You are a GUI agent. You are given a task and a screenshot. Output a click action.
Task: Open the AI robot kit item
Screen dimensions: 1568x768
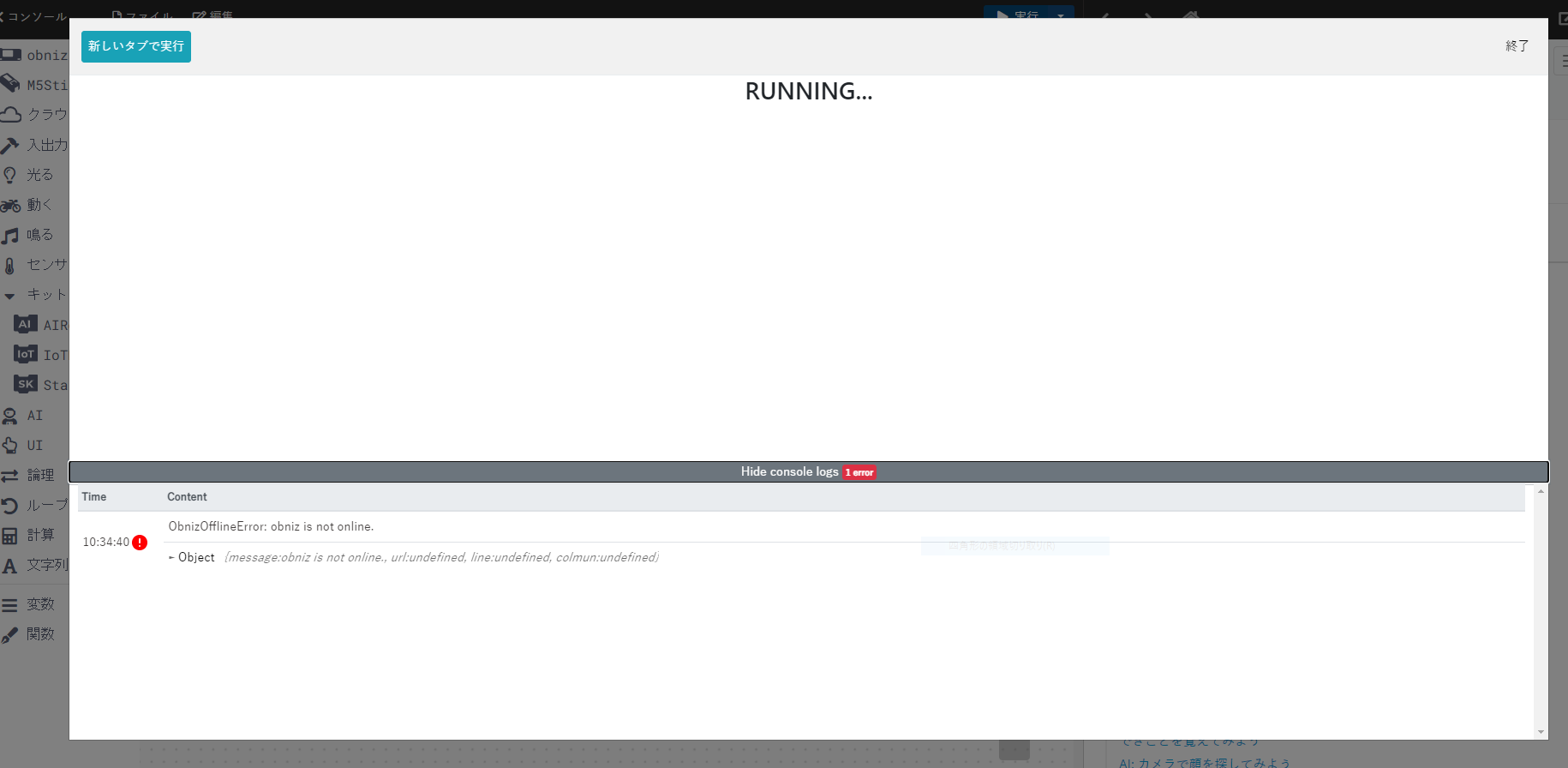26,325
